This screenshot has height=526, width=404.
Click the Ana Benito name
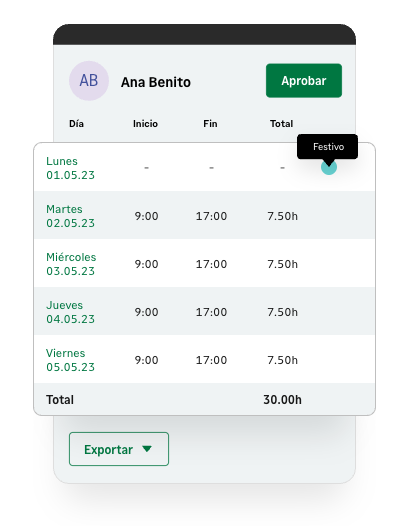[156, 82]
